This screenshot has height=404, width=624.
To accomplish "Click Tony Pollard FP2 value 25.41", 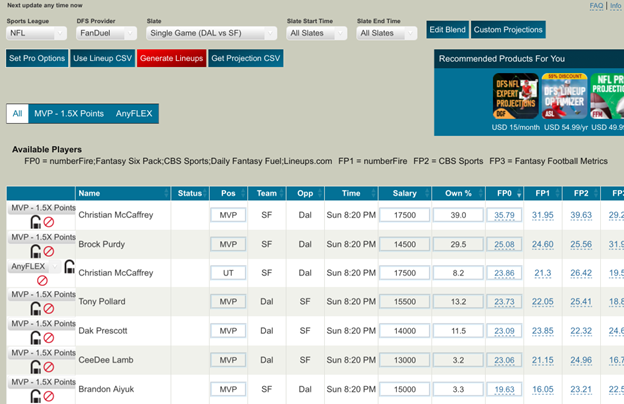I will 581,302.
